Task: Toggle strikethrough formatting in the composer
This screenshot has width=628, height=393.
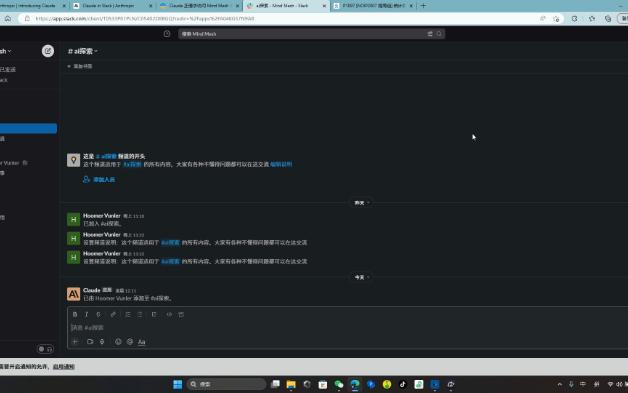Action: (99, 314)
